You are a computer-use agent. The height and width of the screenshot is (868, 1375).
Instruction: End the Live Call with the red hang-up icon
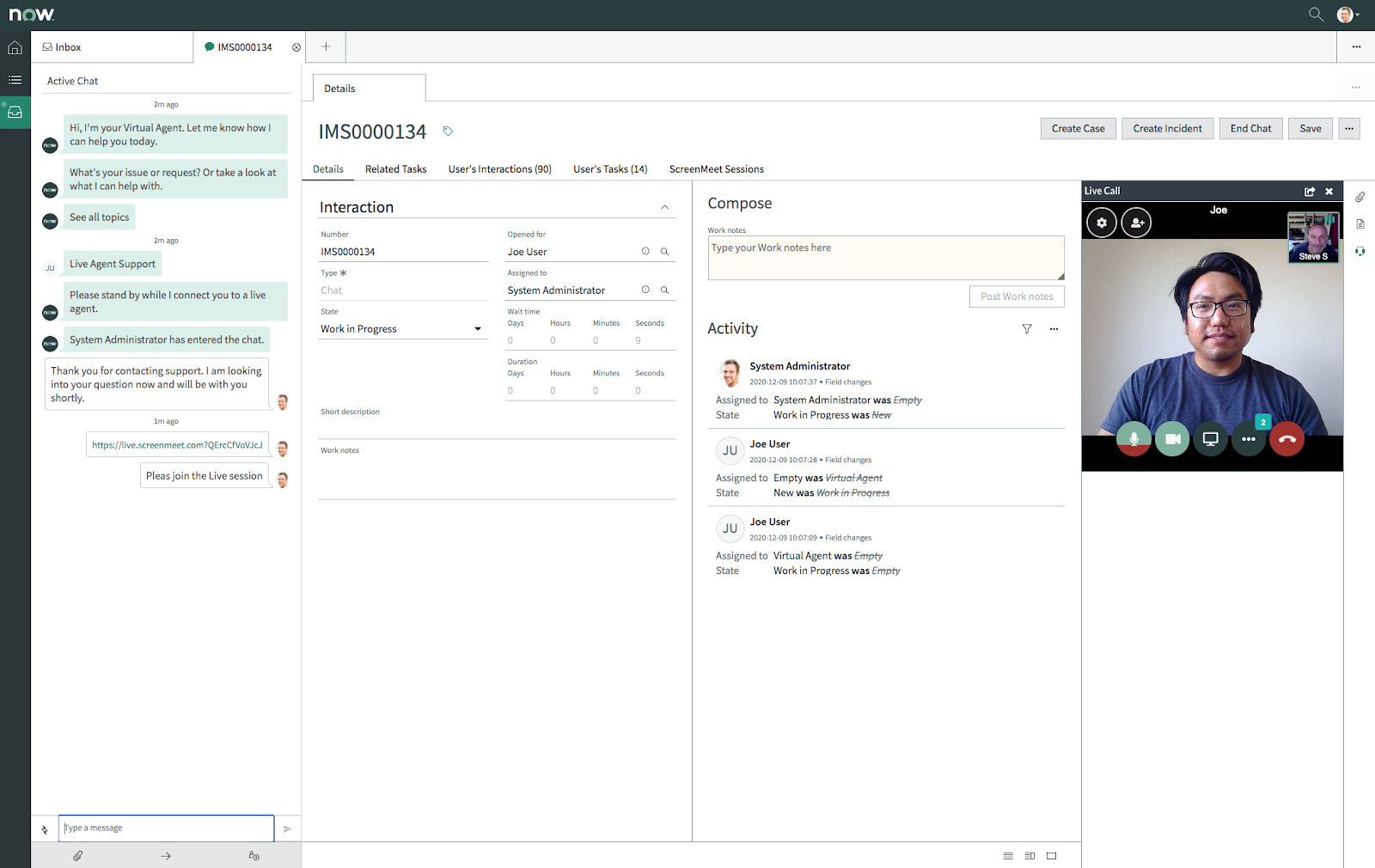click(1286, 438)
